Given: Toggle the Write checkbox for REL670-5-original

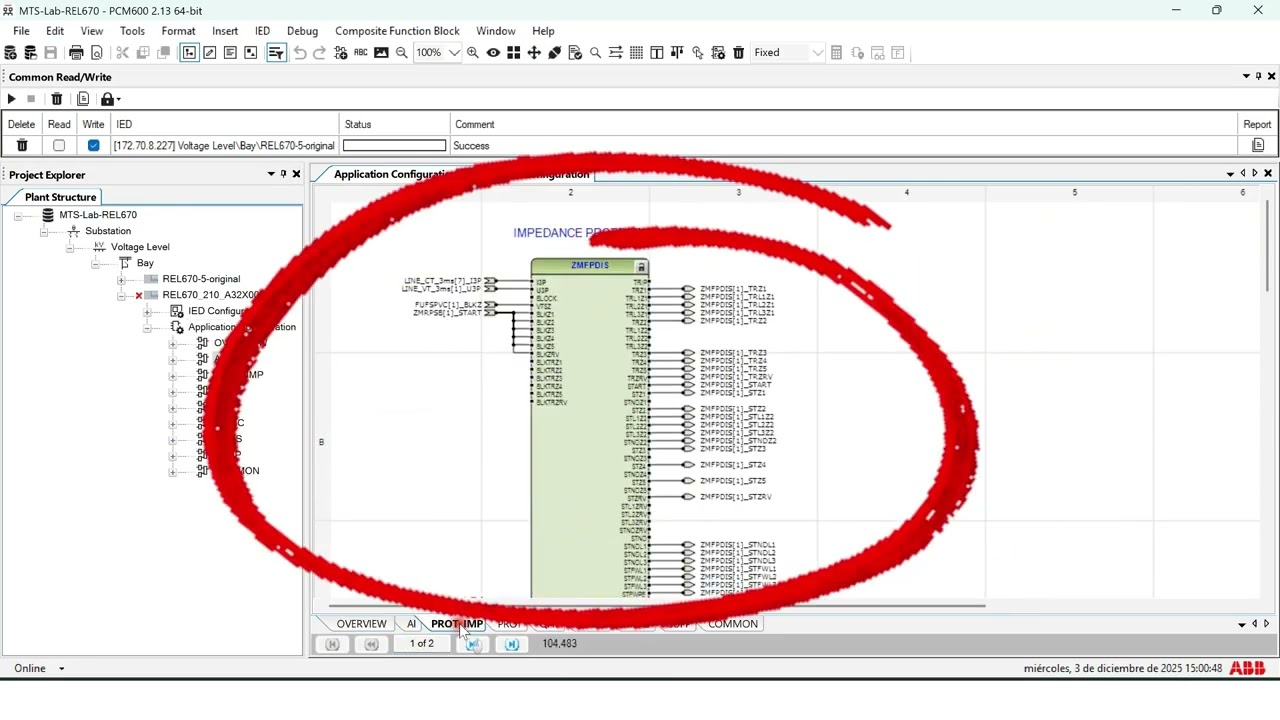Looking at the screenshot, I should coord(93,146).
